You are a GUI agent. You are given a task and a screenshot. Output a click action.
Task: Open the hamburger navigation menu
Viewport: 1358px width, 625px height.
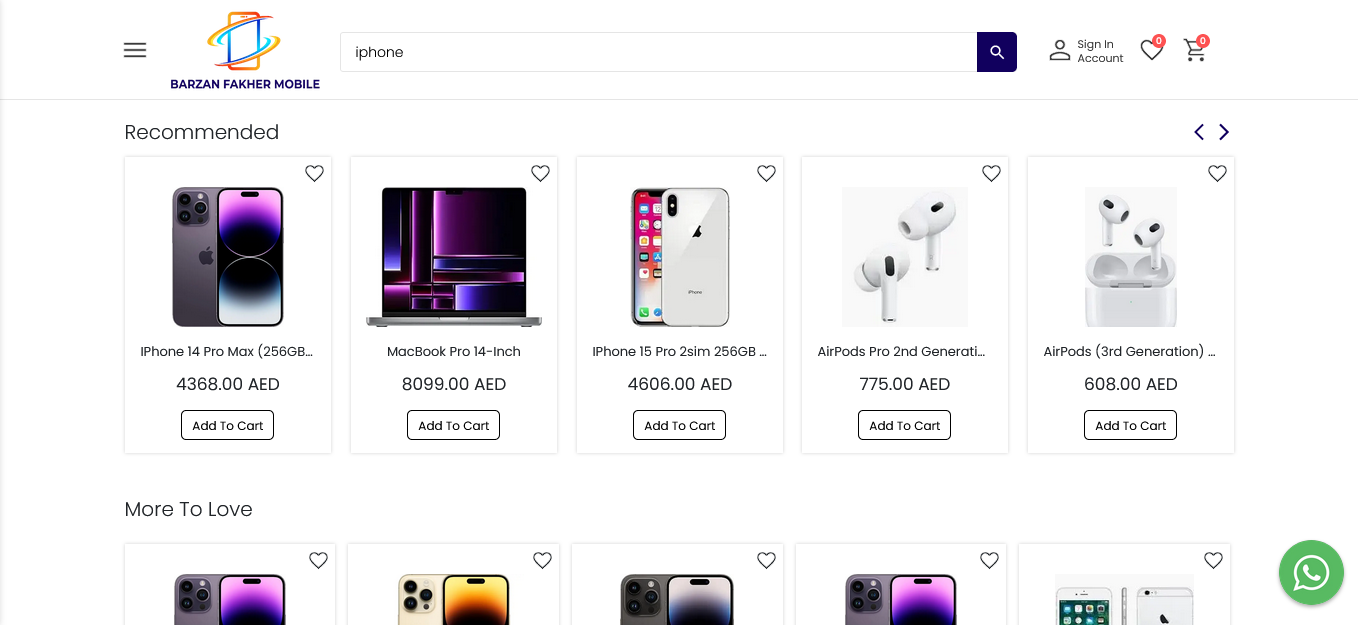click(x=135, y=50)
